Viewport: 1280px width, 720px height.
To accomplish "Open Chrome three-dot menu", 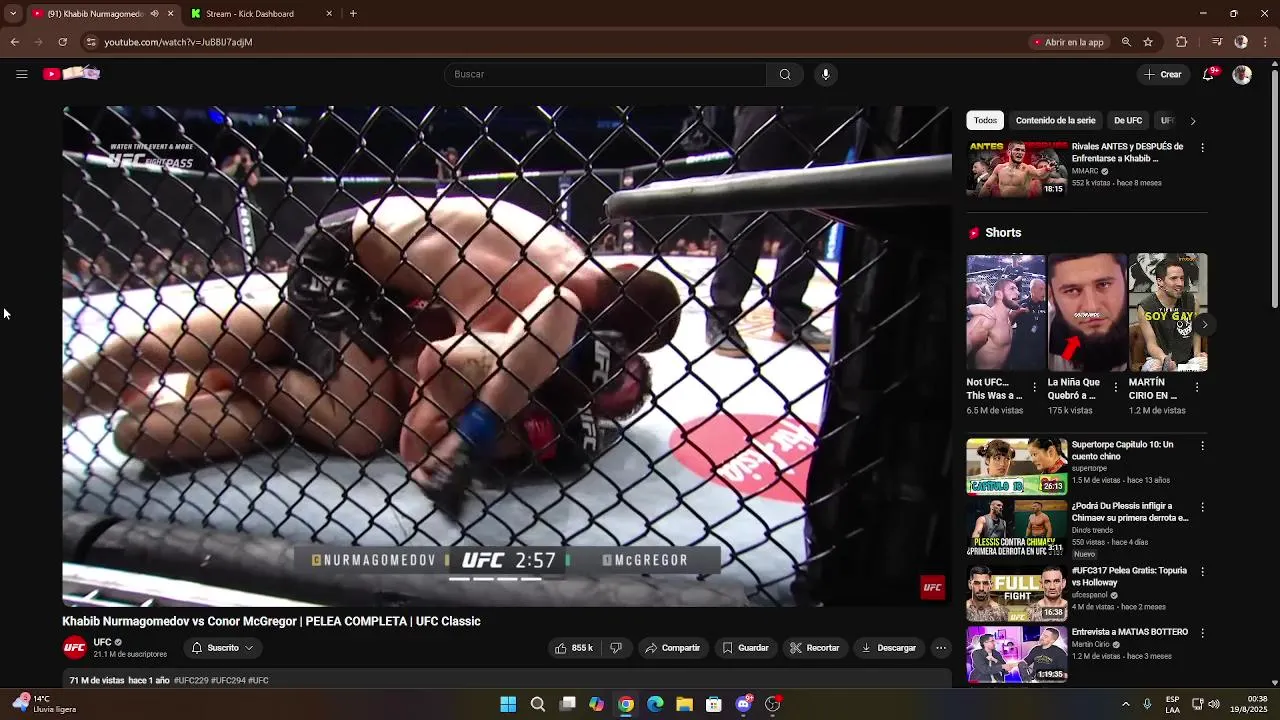I will tap(1266, 42).
